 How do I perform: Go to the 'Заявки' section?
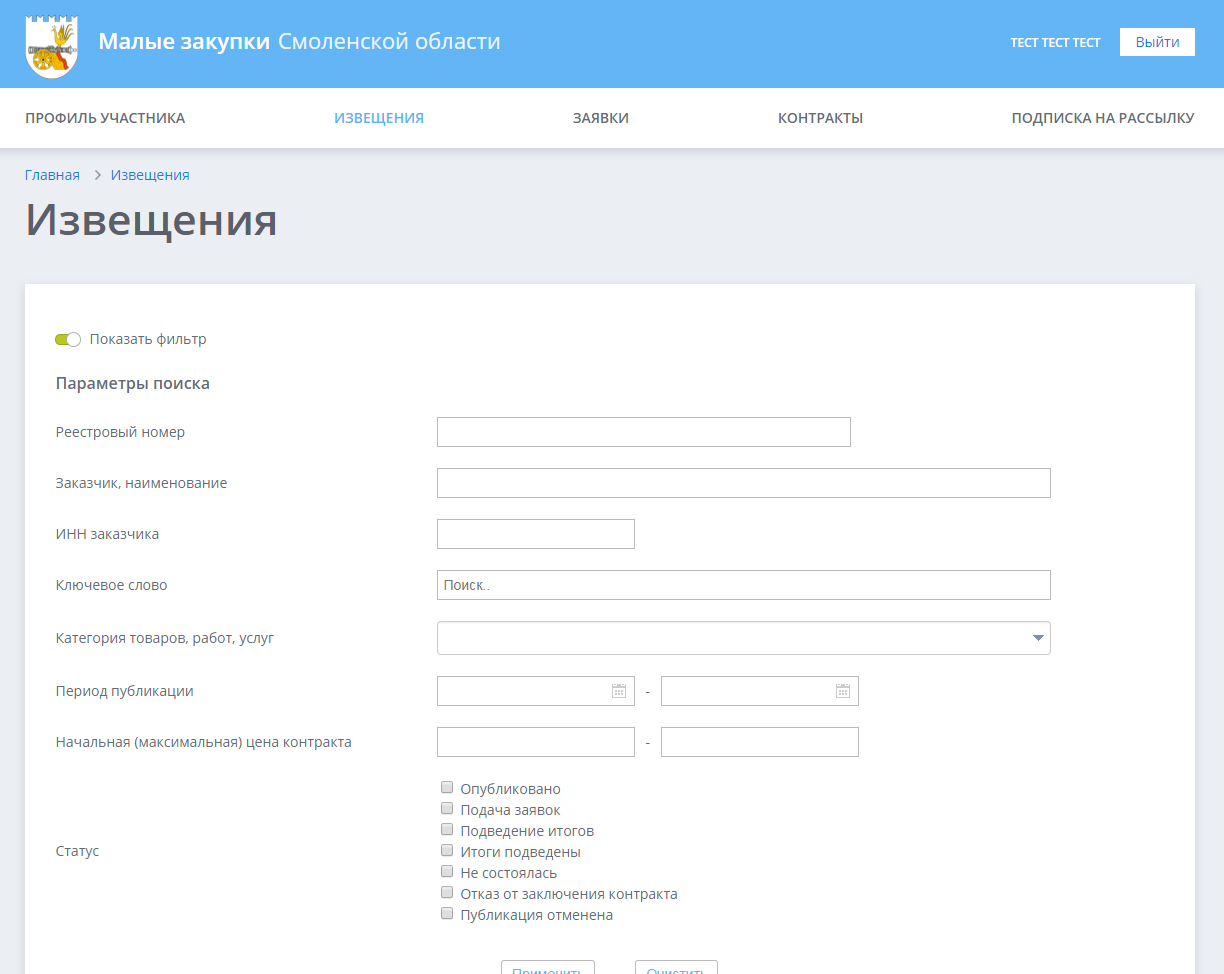pos(600,118)
